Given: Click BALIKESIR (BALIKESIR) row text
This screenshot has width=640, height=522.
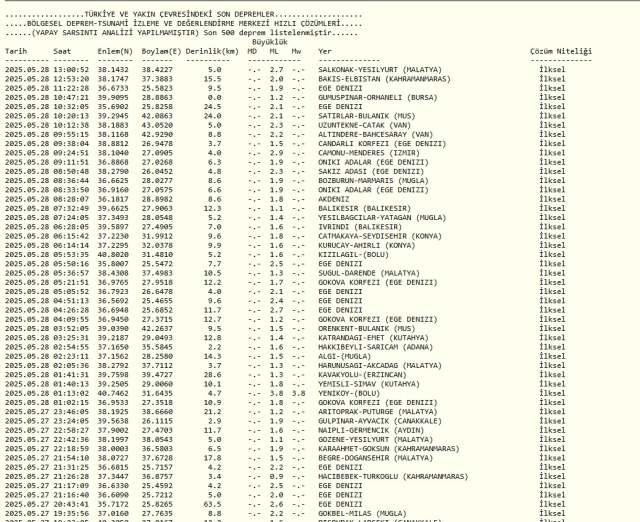Looking at the screenshot, I should point(364,209).
